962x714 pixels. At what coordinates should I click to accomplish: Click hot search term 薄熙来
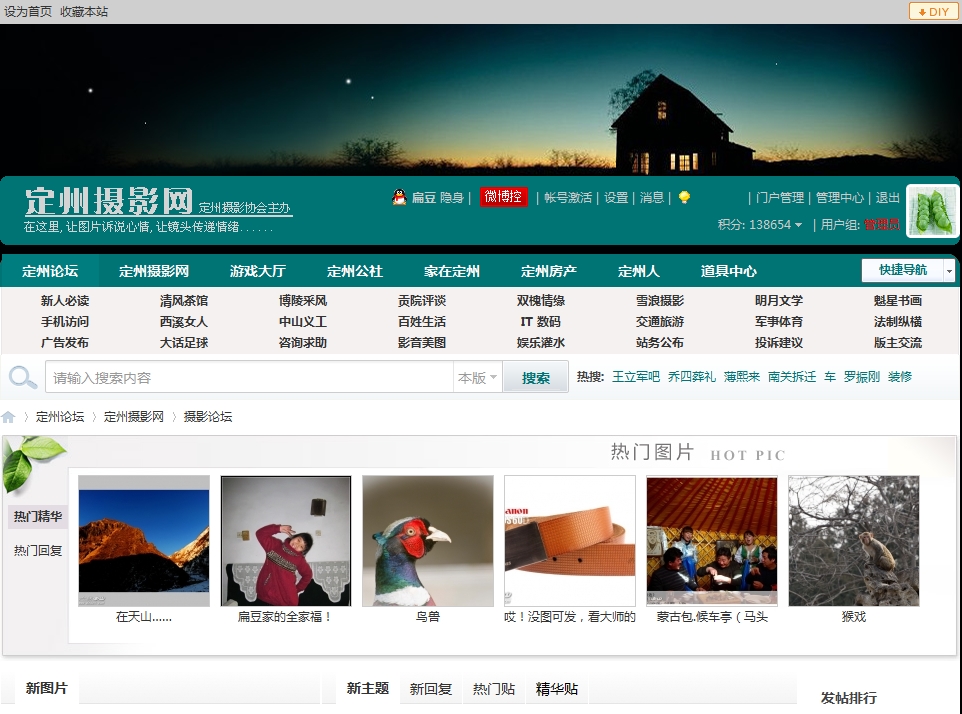(x=742, y=377)
